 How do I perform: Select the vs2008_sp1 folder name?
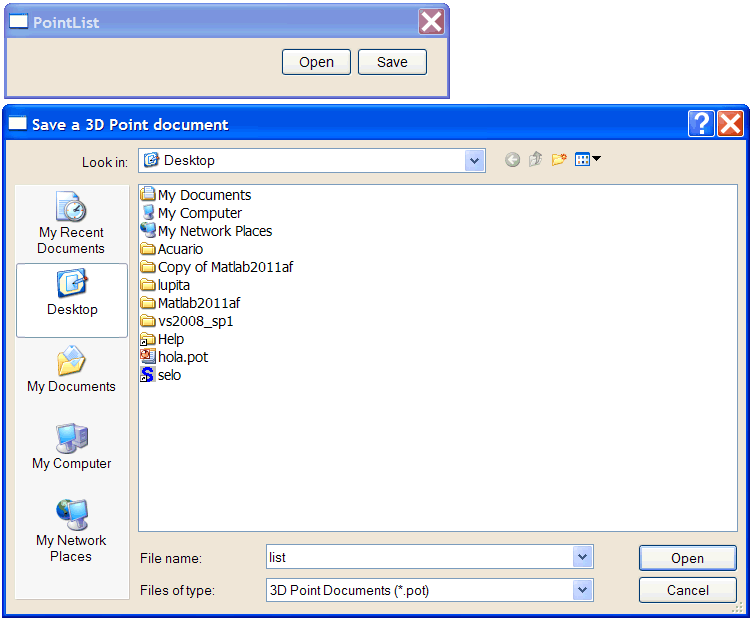[x=195, y=321]
